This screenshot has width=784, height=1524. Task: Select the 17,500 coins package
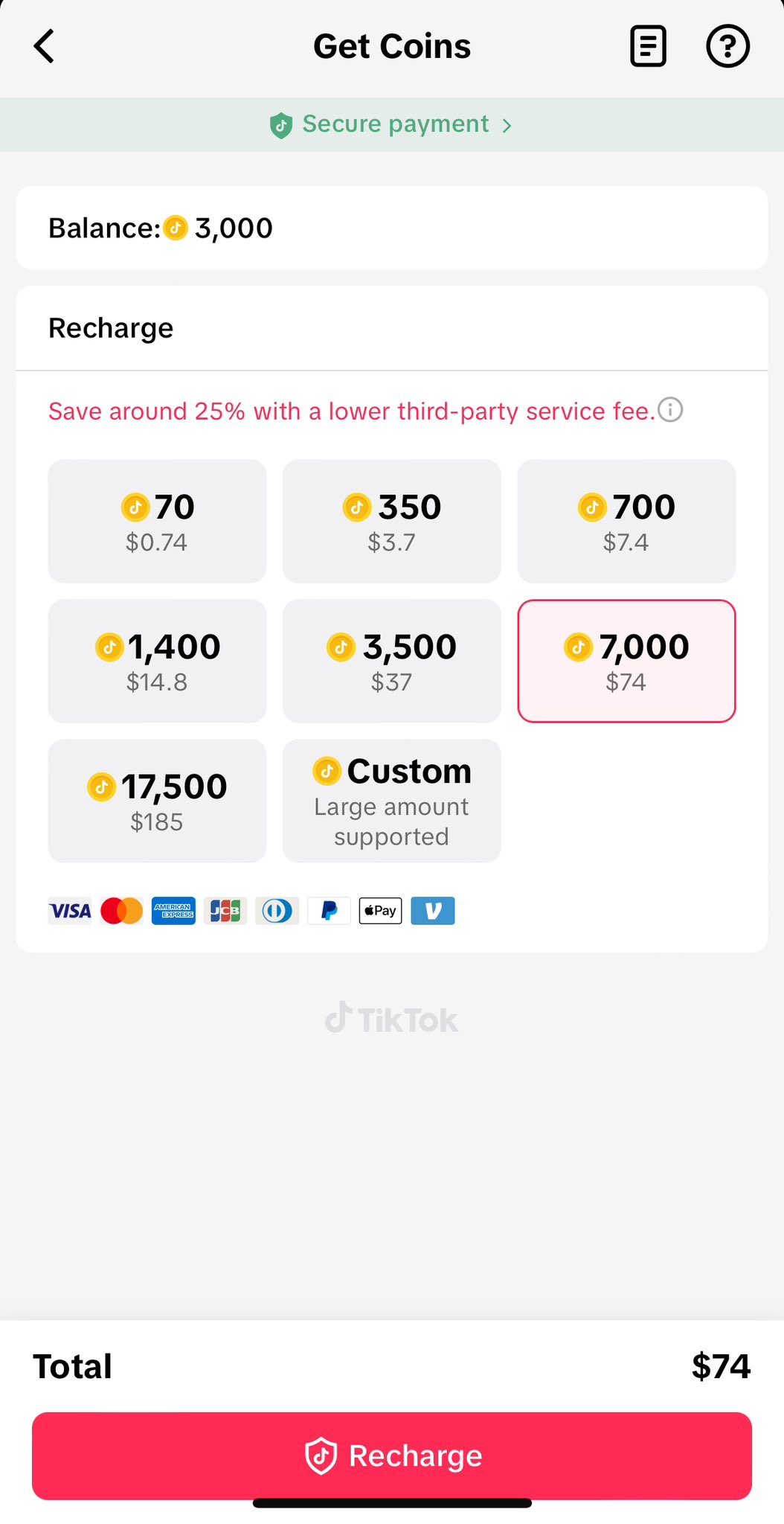click(156, 801)
